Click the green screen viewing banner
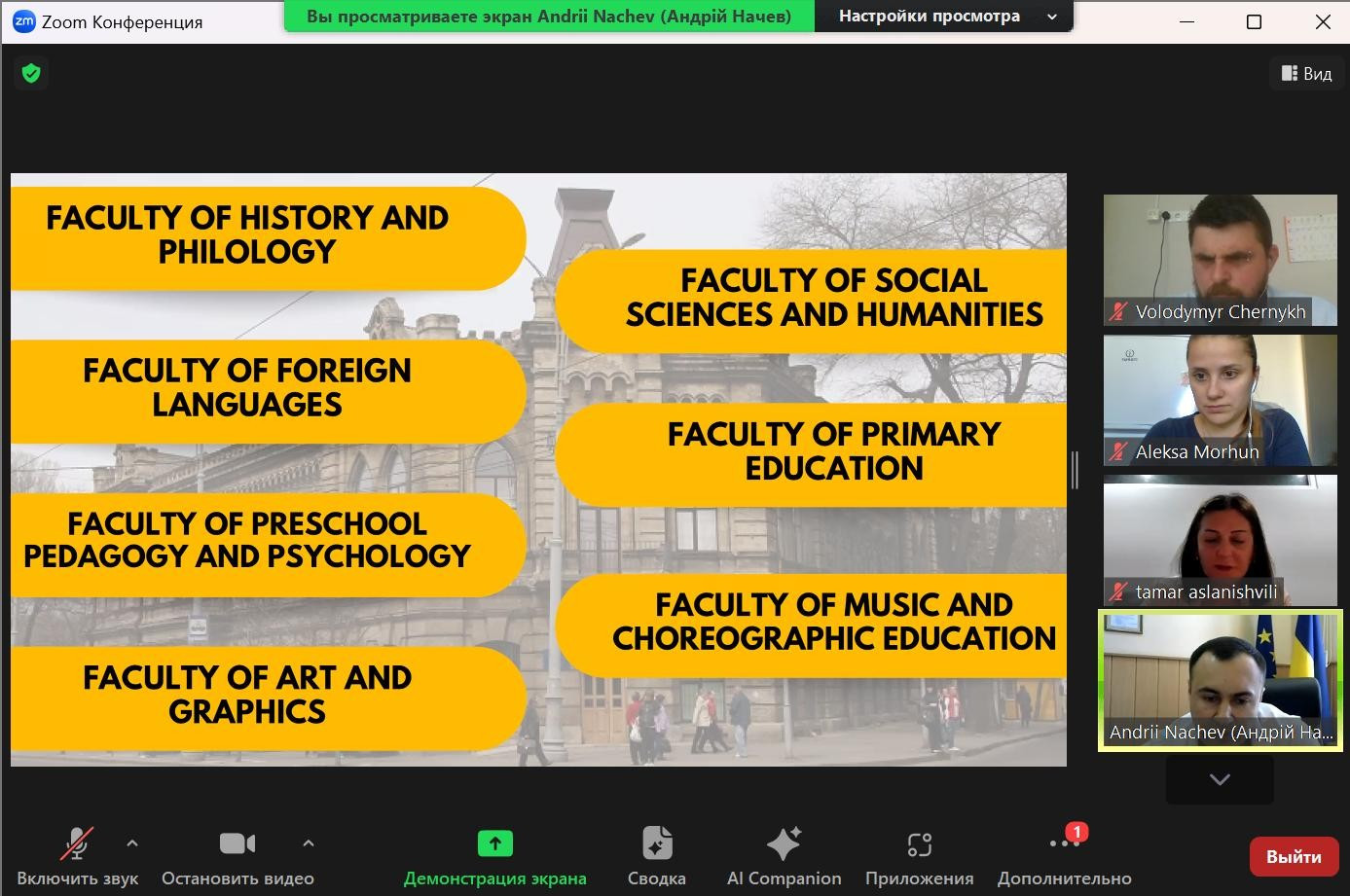Screen dimensions: 1350x896 549,17
